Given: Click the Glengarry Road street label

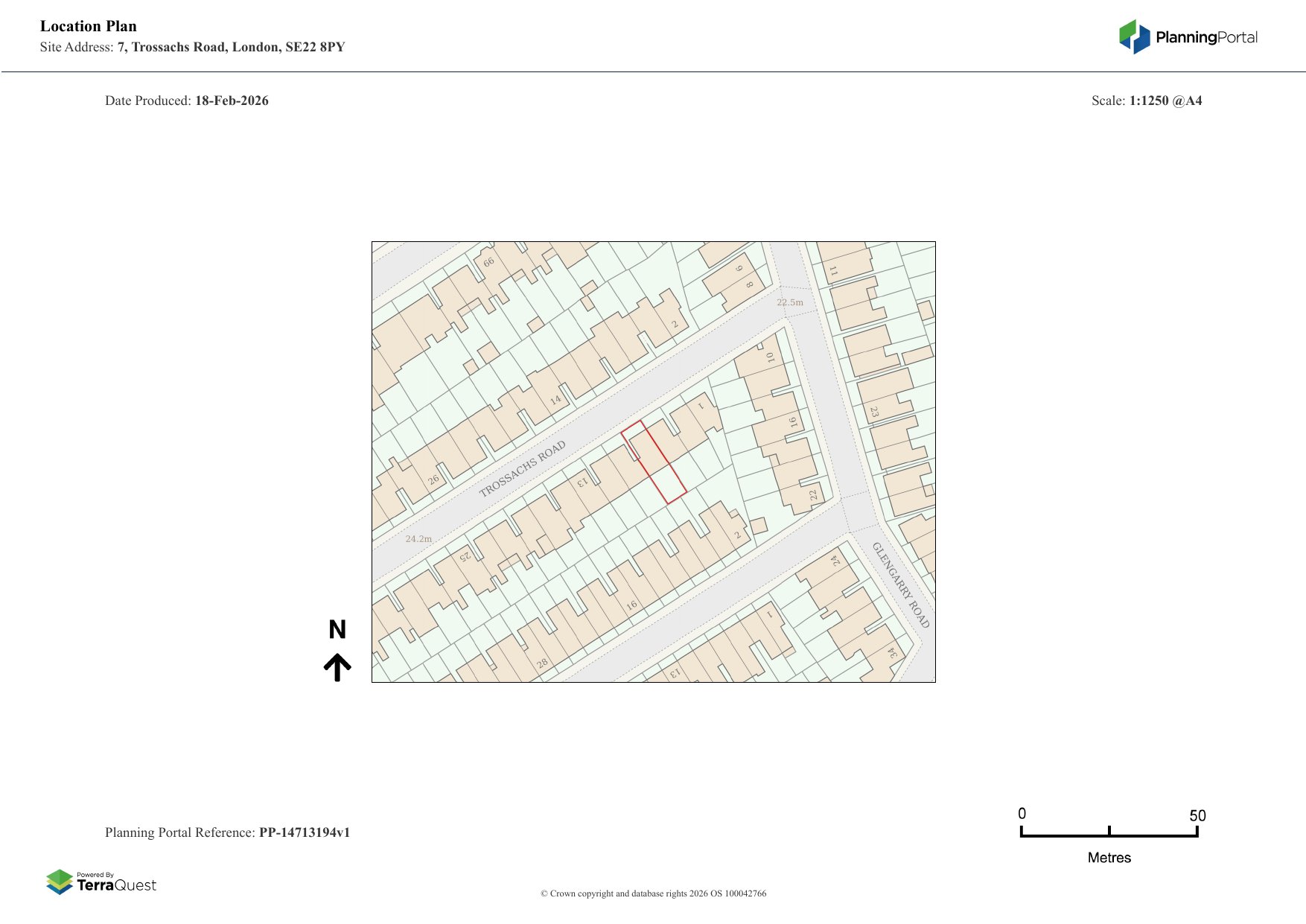Looking at the screenshot, I should click(x=901, y=584).
